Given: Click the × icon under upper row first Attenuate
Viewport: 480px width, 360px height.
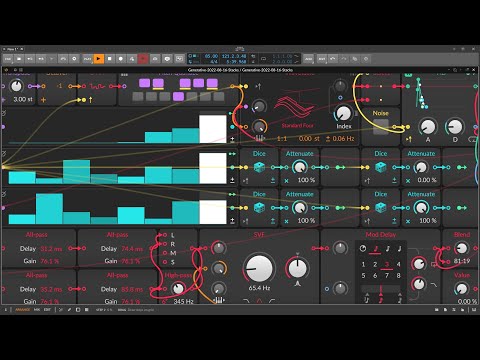Looking at the screenshot, I should click(286, 181).
